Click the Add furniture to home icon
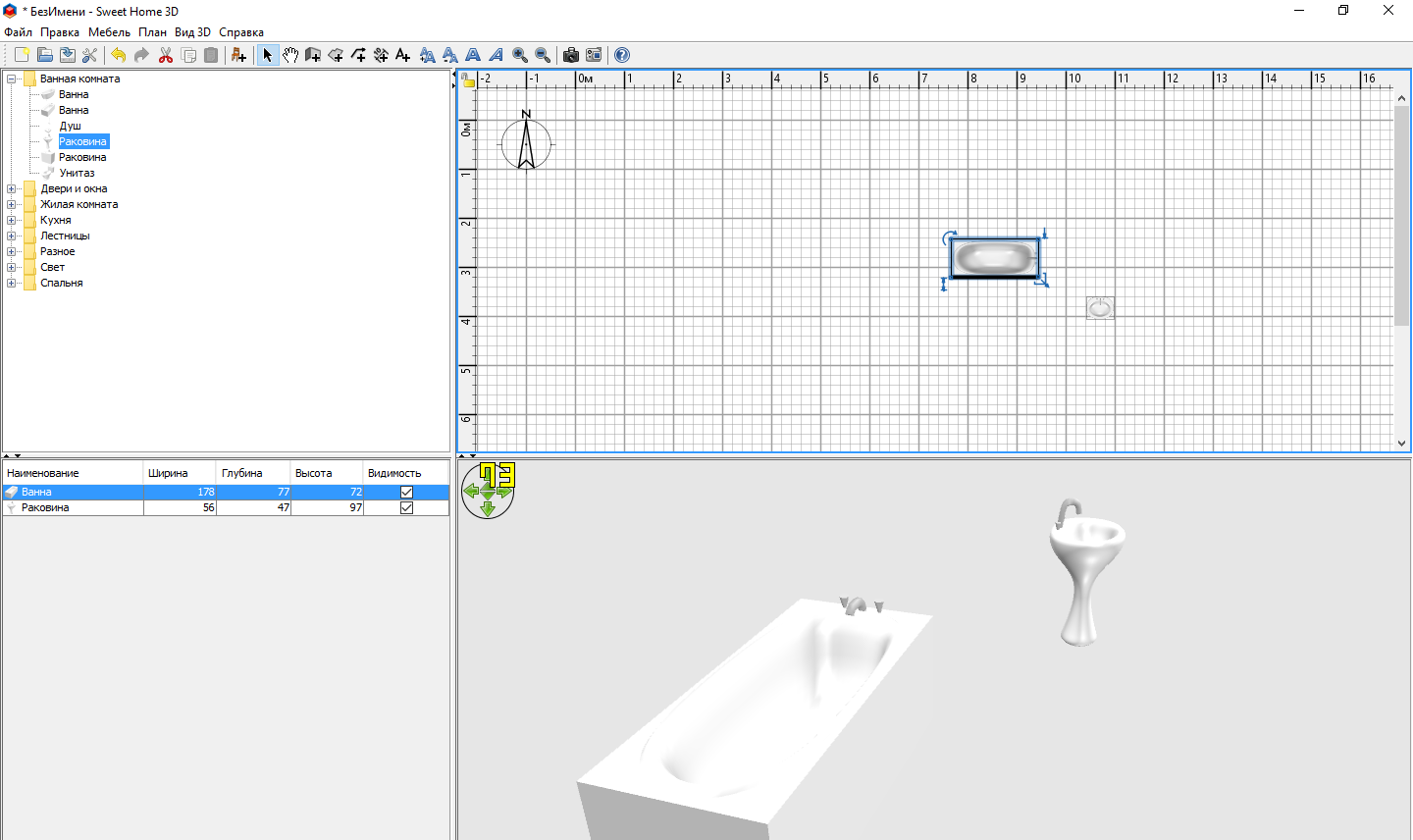1413x840 pixels. click(x=238, y=55)
